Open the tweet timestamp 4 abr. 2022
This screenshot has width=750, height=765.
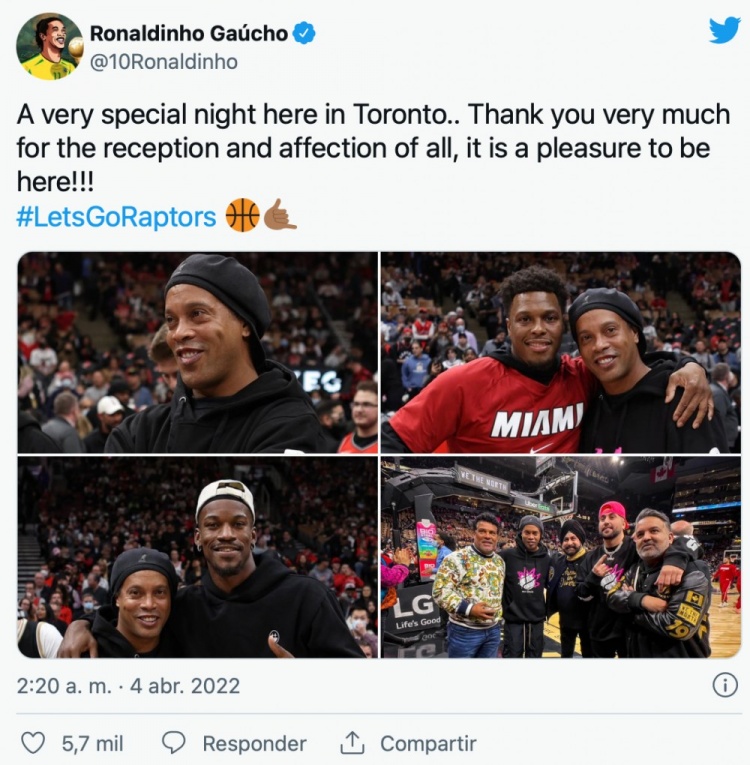[x=185, y=686]
